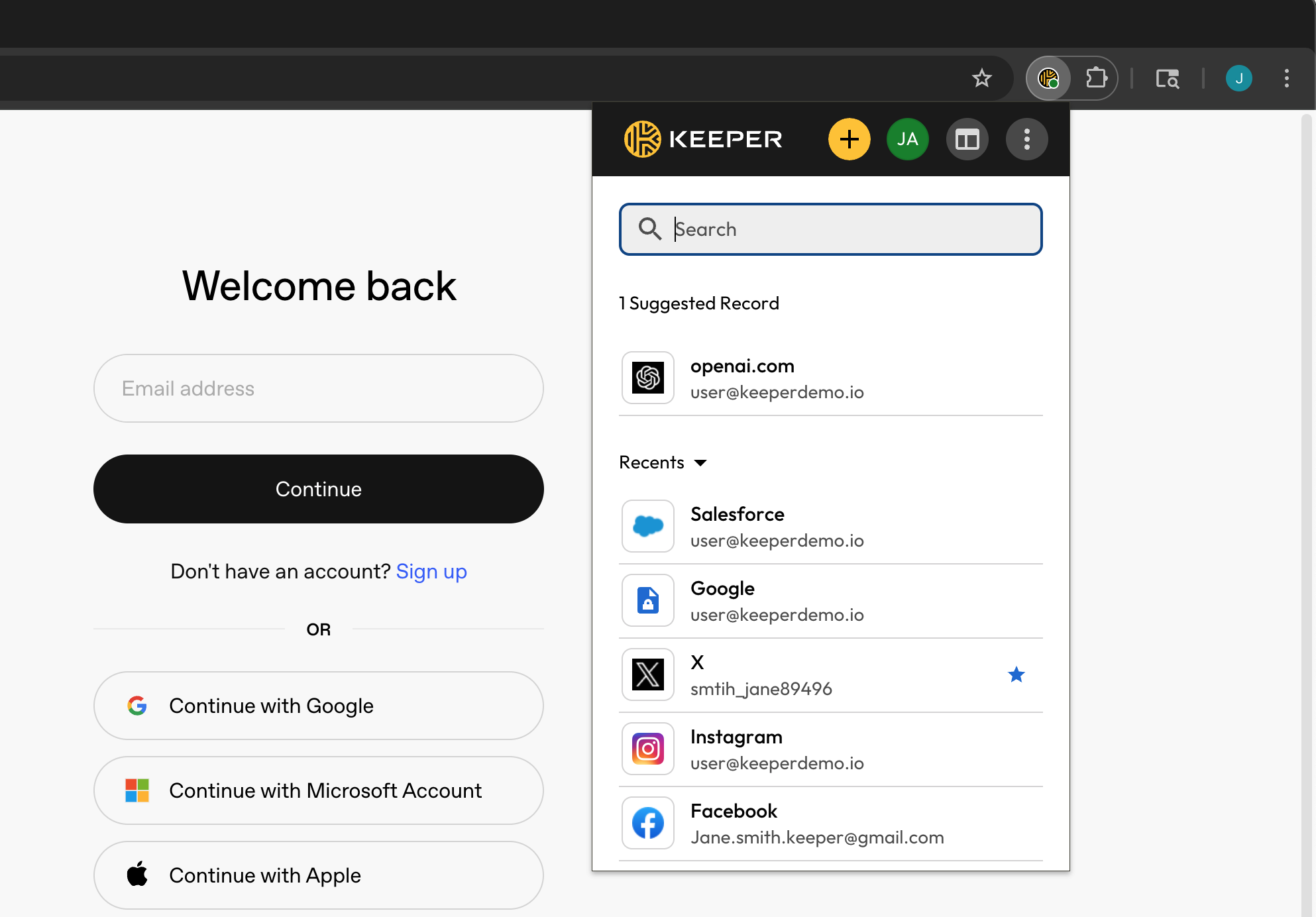Select the openai.com suggested record title

(742, 366)
